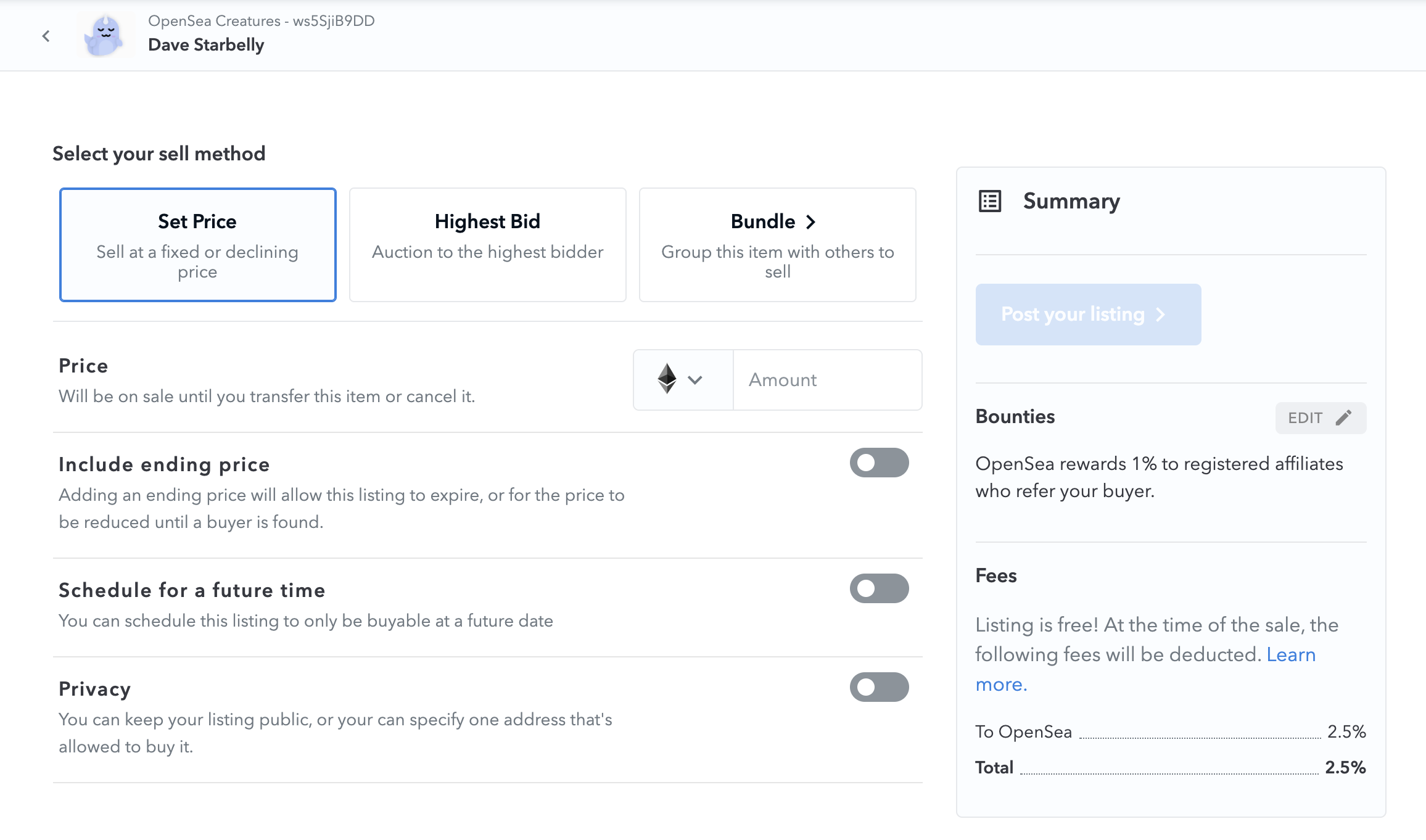The height and width of the screenshot is (840, 1426).
Task: Turn on Schedule for a future time
Action: tap(879, 588)
